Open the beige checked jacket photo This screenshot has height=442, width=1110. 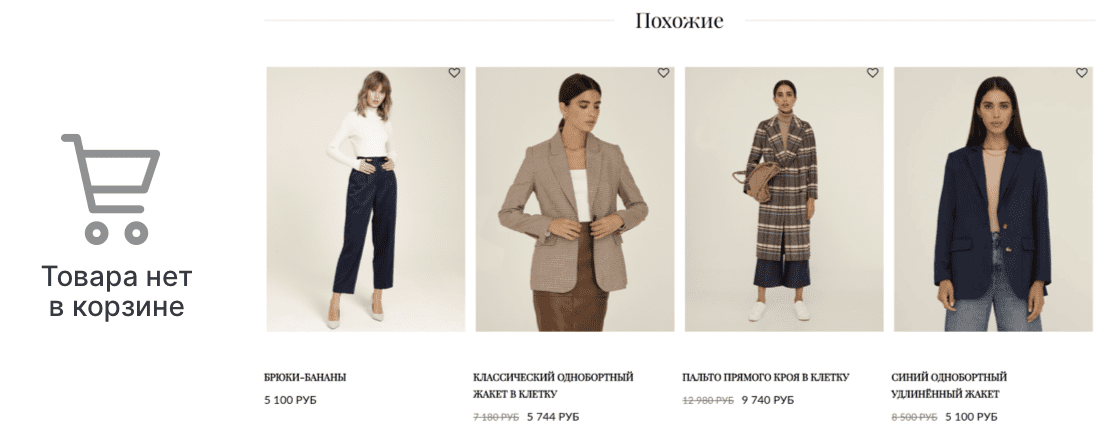point(575,199)
